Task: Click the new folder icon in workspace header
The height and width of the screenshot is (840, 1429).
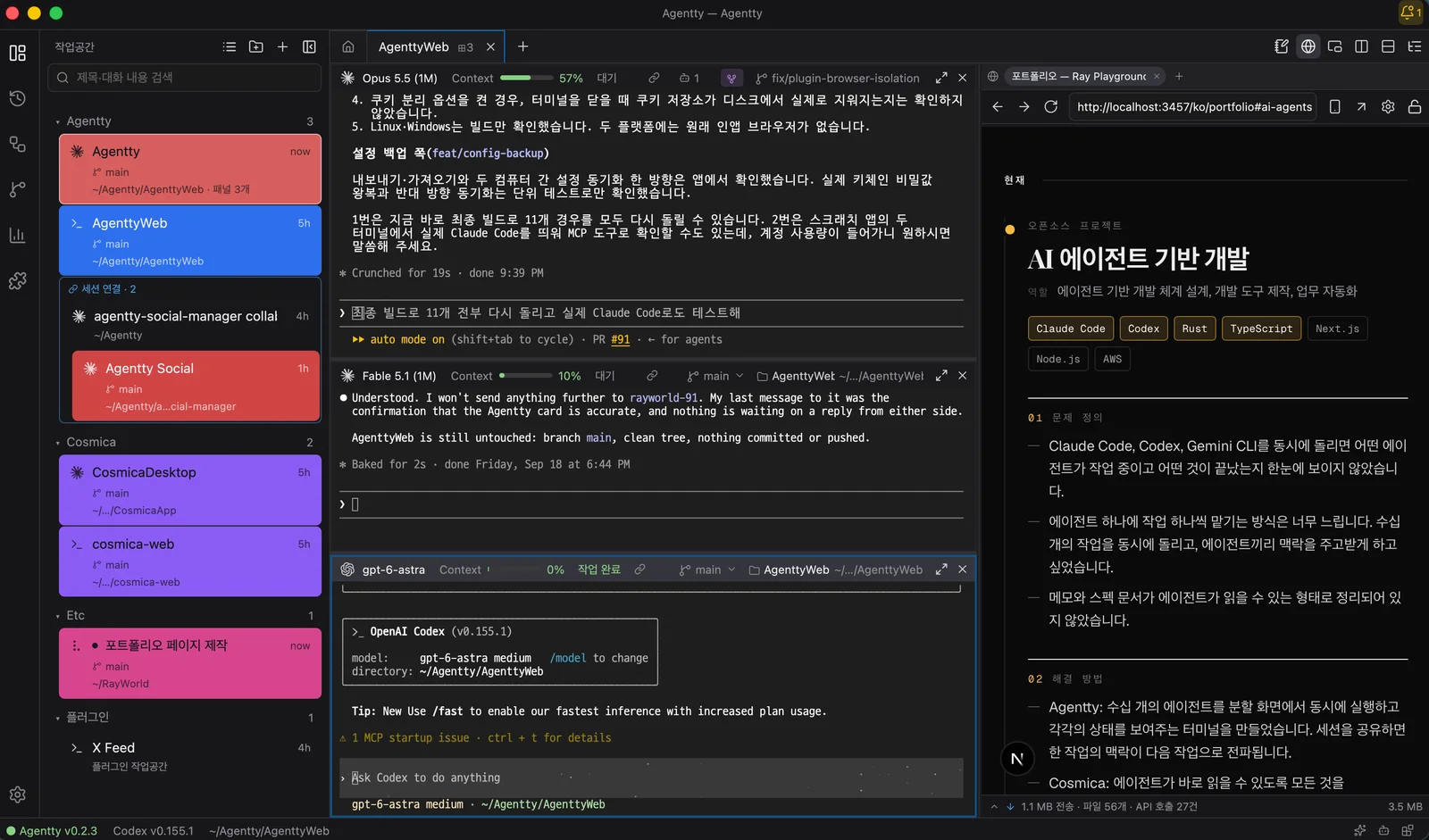Action: (256, 46)
